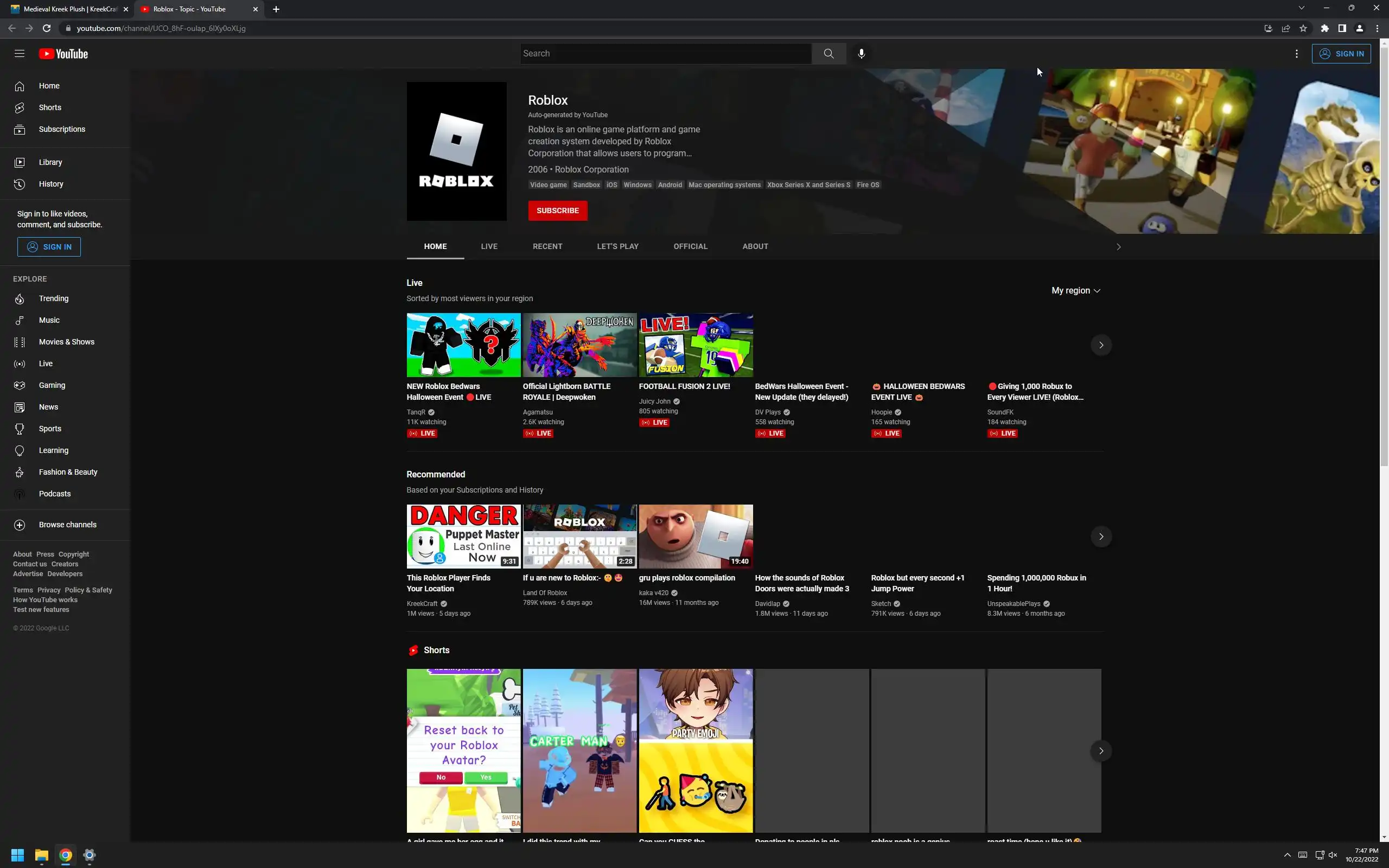Open YouTube settings three-dot menu
The image size is (1389, 868).
point(1296,53)
